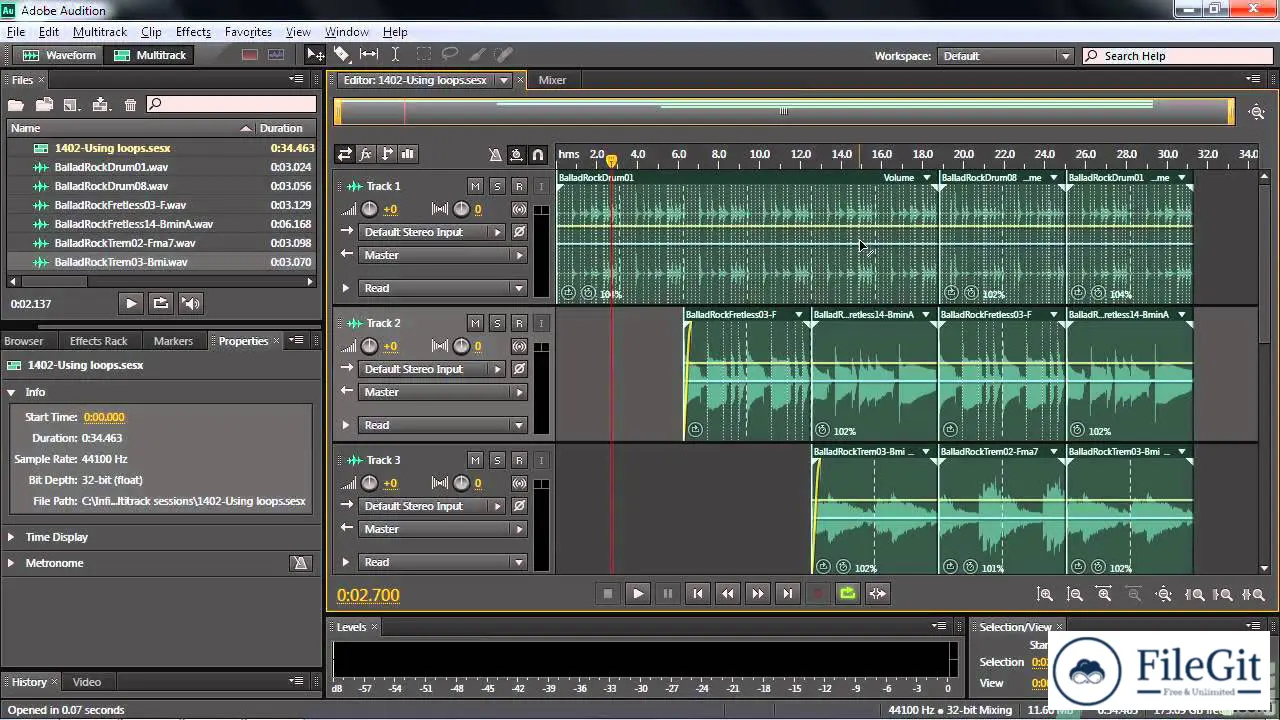Show the Sends track controls
This screenshot has height=720, width=1280.
(x=386, y=154)
